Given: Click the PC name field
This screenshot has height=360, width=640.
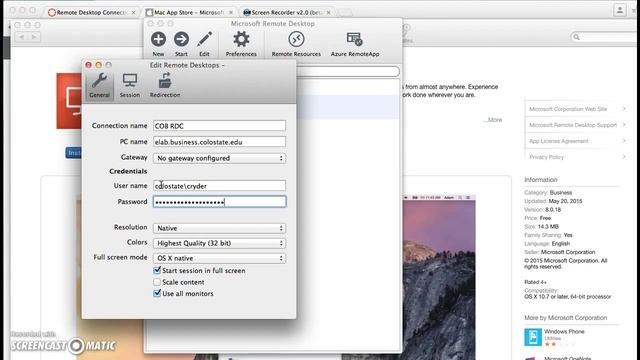Looking at the screenshot, I should (220, 142).
